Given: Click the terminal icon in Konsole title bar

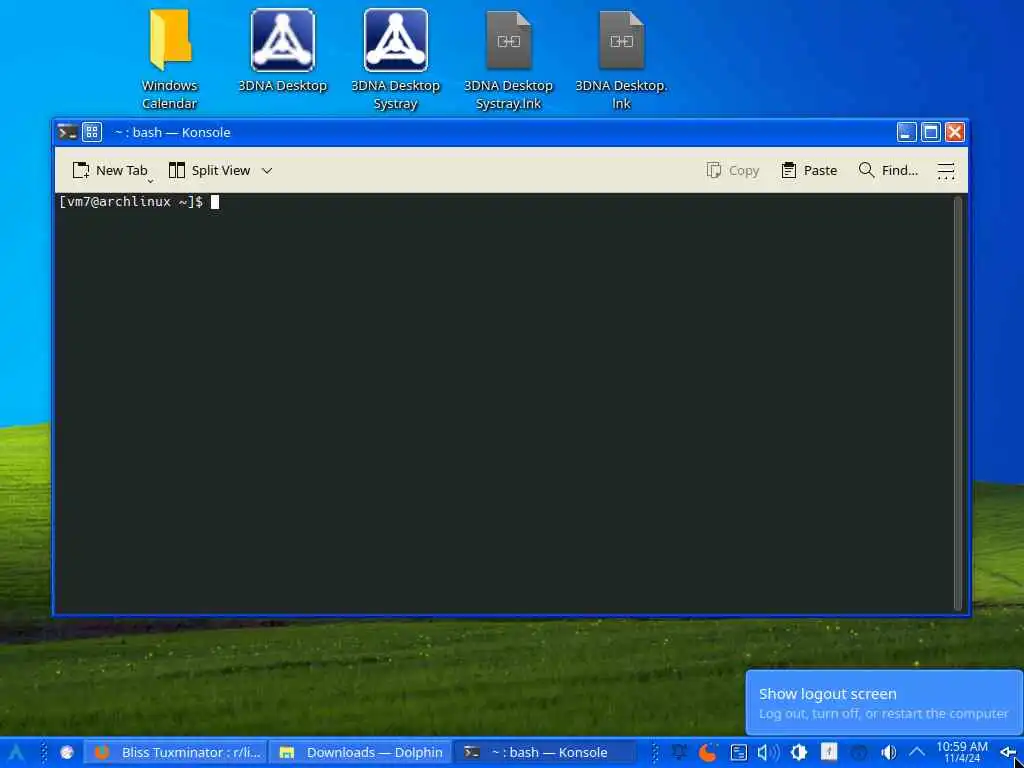Looking at the screenshot, I should (x=67, y=133).
